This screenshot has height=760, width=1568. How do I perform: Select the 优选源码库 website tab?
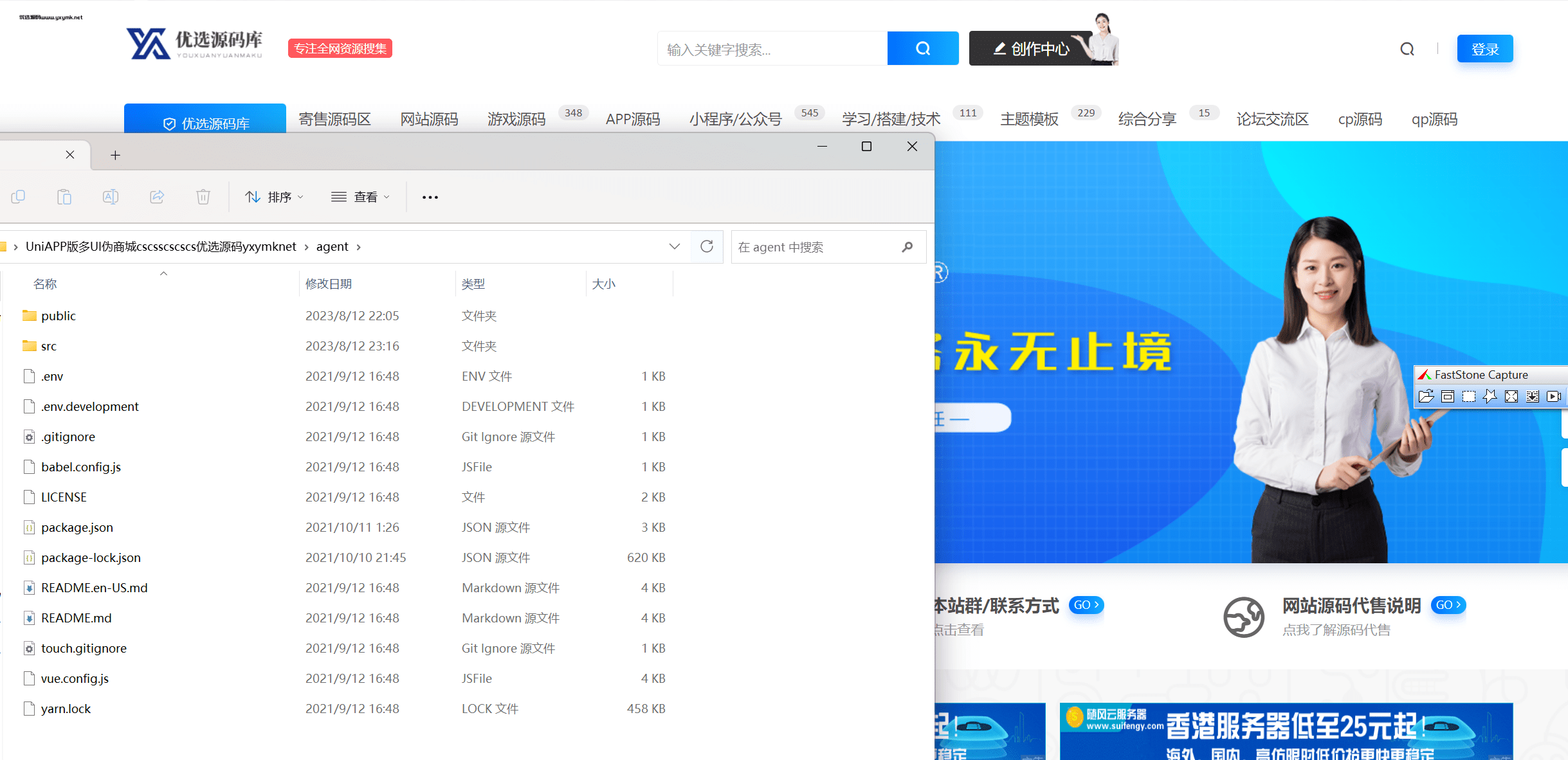click(x=205, y=120)
